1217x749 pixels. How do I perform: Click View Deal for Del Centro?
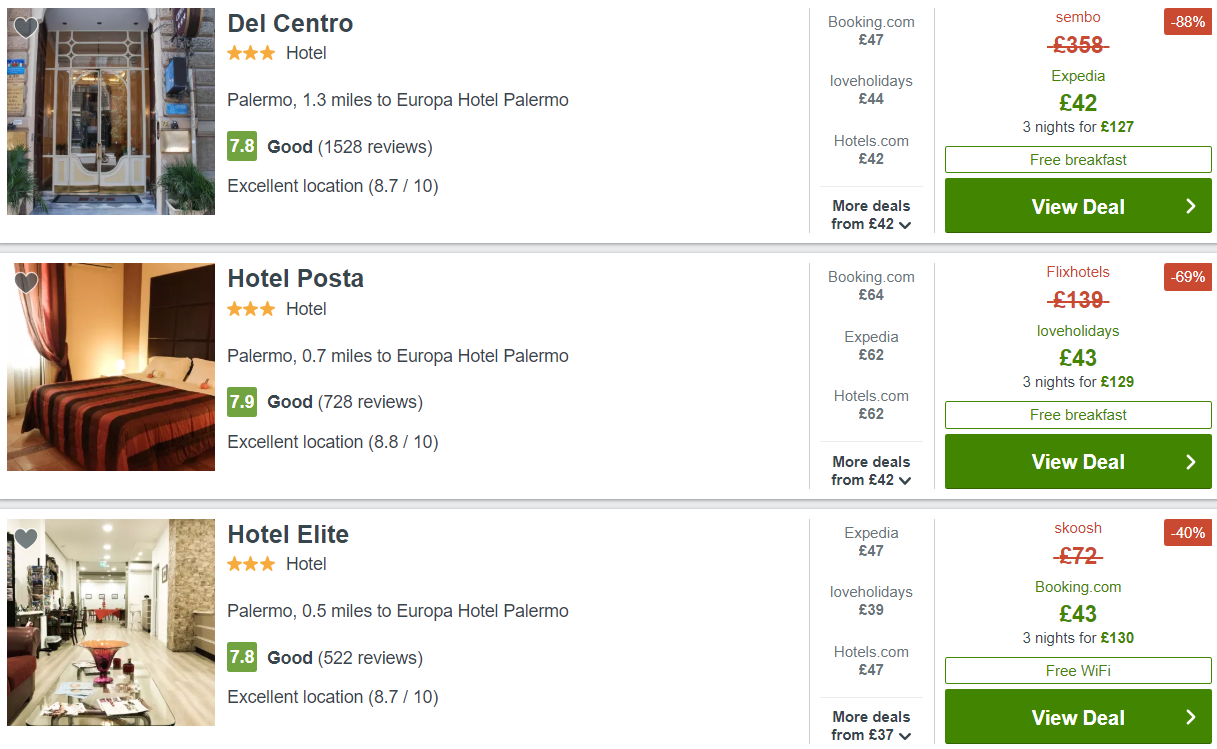coord(1077,207)
